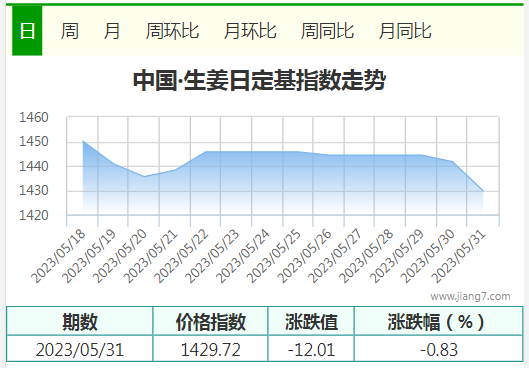Click the 涨跌幅（%） column header
Viewport: 529px width, 368px height.
coord(439,321)
